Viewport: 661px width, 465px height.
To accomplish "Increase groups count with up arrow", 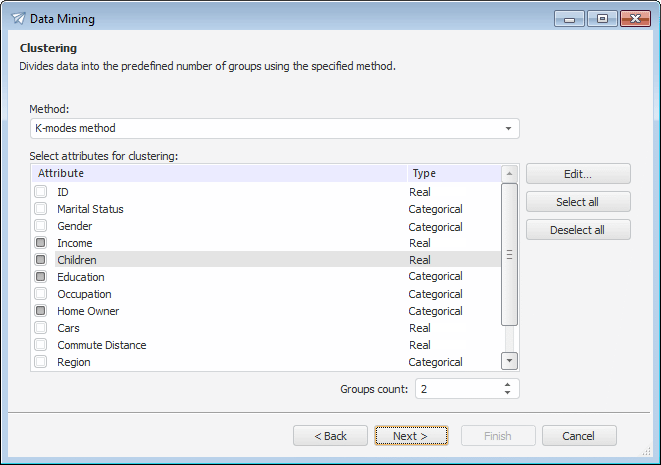I will coord(508,384).
